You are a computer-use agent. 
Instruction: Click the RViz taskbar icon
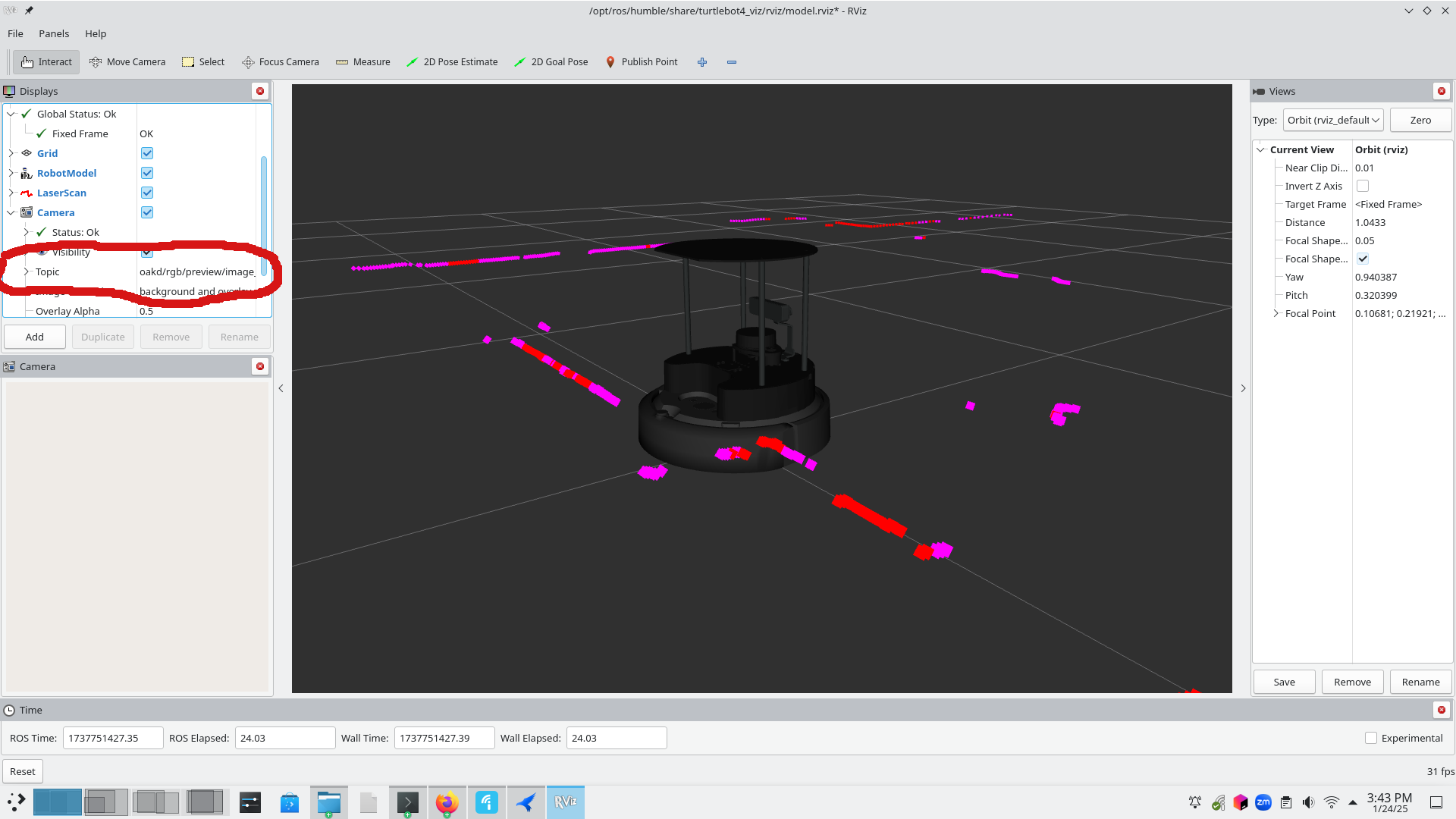pyautogui.click(x=566, y=802)
